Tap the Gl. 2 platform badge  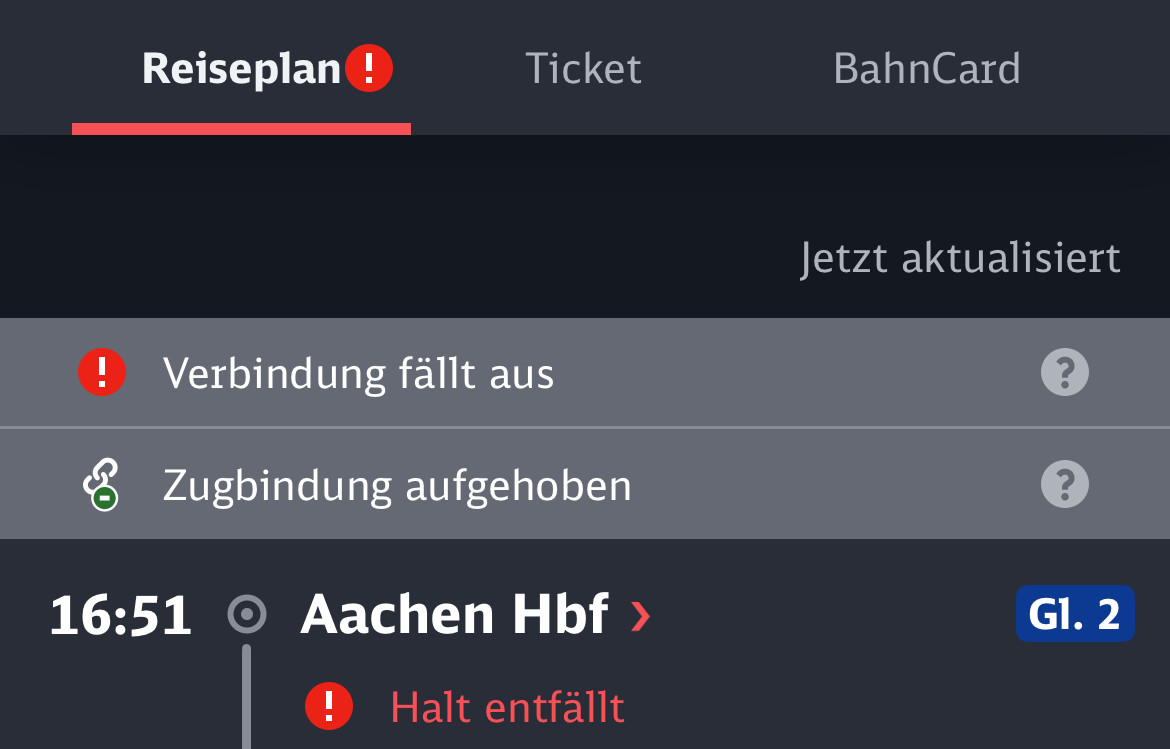(1075, 614)
